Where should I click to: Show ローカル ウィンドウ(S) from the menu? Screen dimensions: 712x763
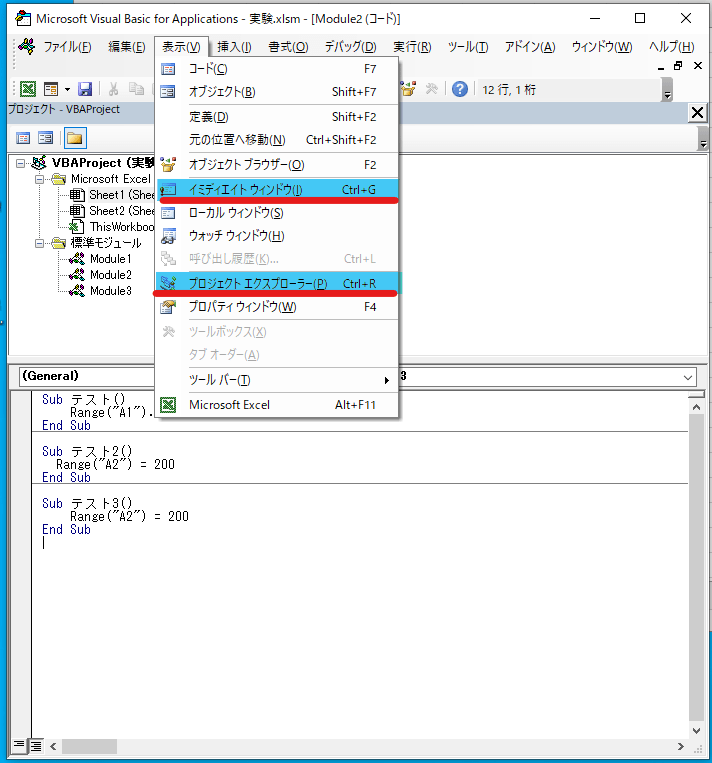tap(277, 213)
